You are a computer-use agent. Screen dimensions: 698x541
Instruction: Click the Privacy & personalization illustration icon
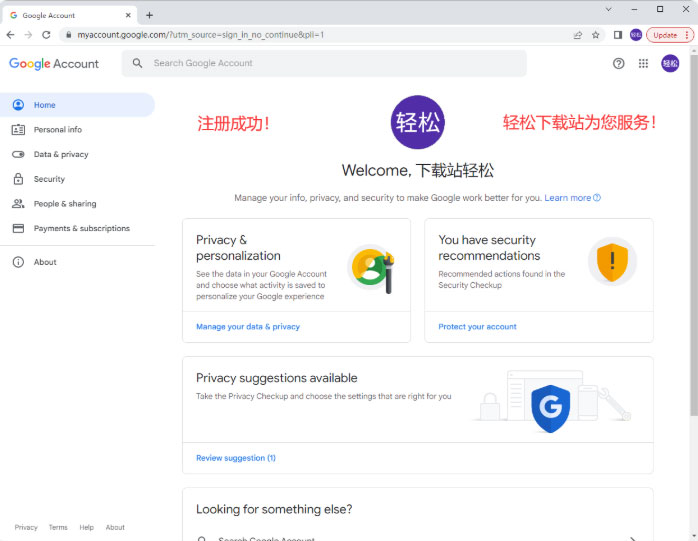[372, 268]
